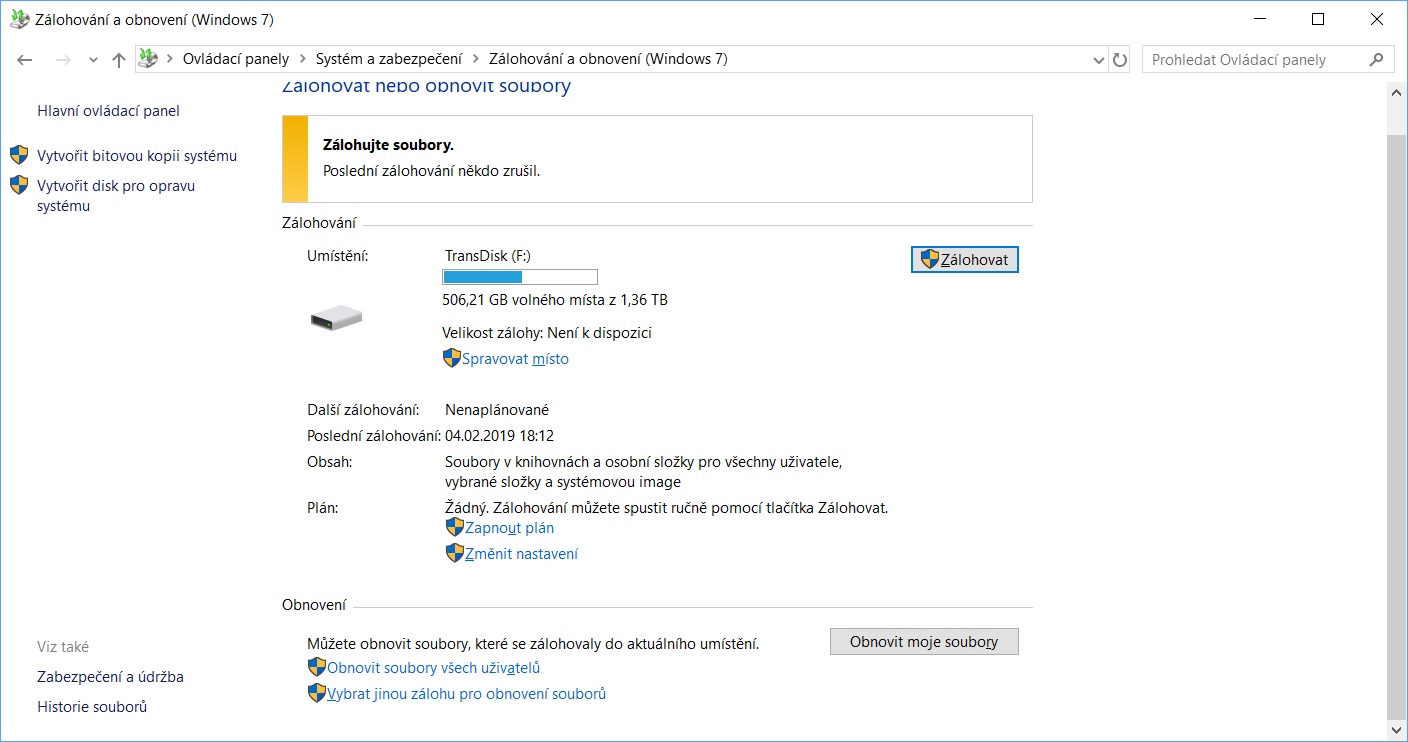Click the TransDisk (F:) drive icon

click(x=336, y=319)
